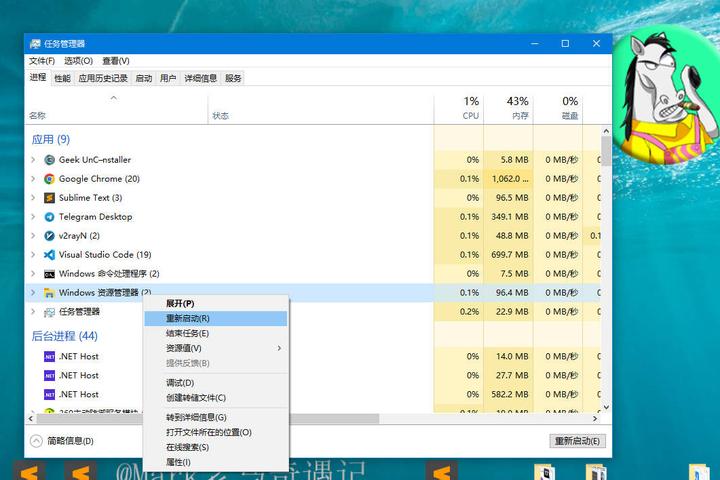Click the 重新启动(E) button at bottom right
The image size is (720, 480).
coord(578,441)
